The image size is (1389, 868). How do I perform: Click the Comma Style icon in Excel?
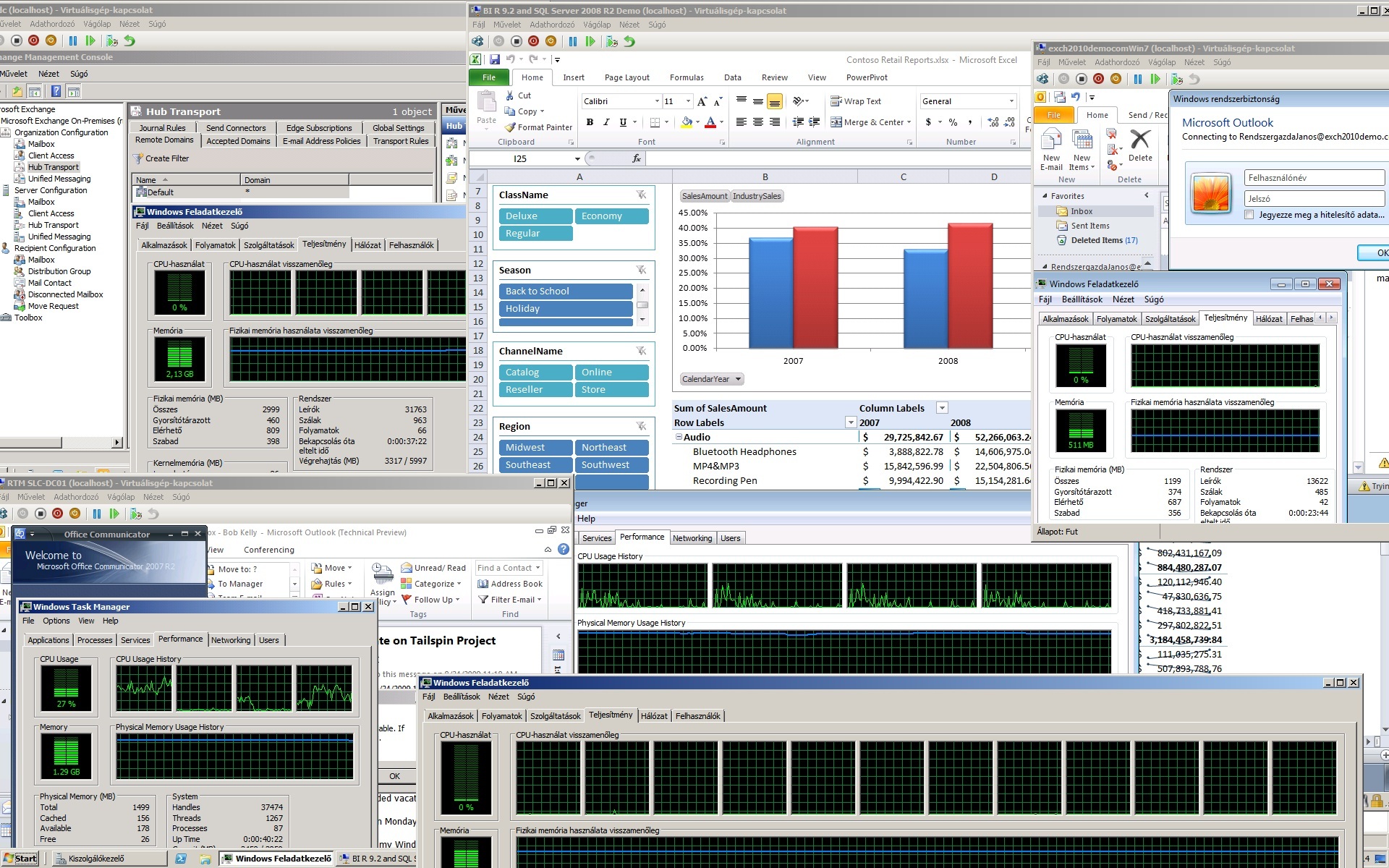970,122
